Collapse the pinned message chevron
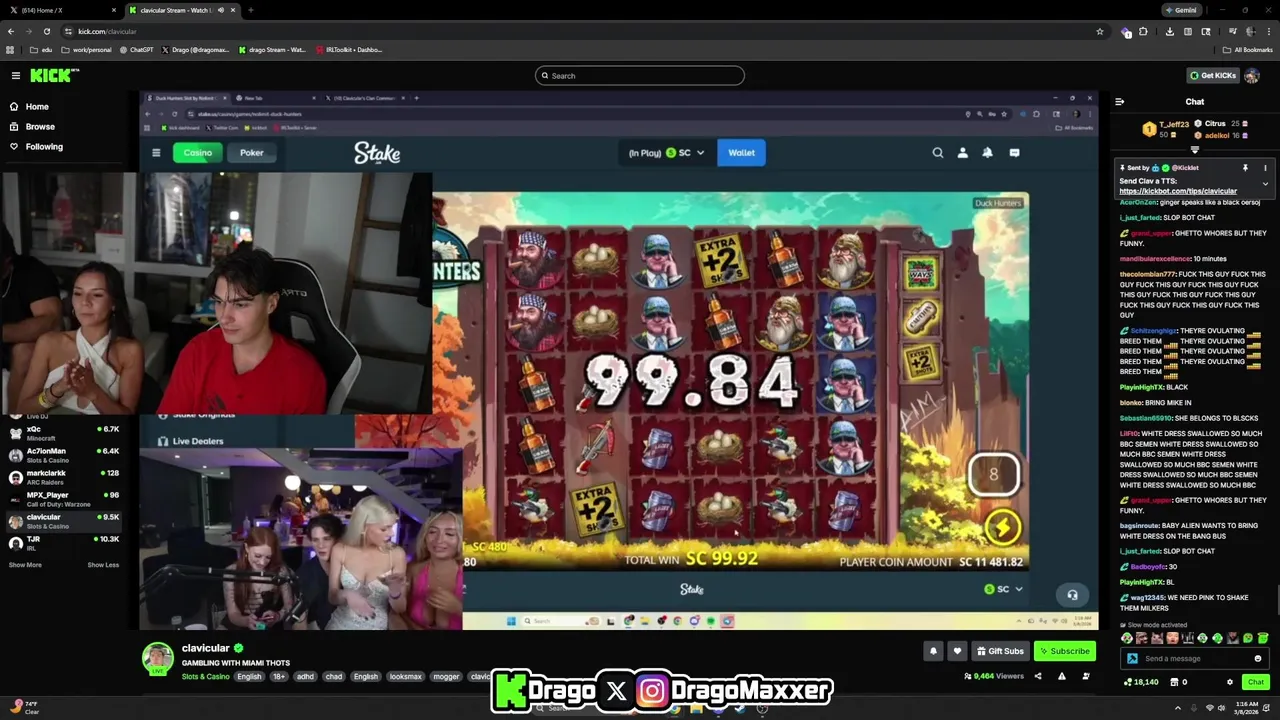Screen dimensions: 1280x720 click(x=1264, y=184)
